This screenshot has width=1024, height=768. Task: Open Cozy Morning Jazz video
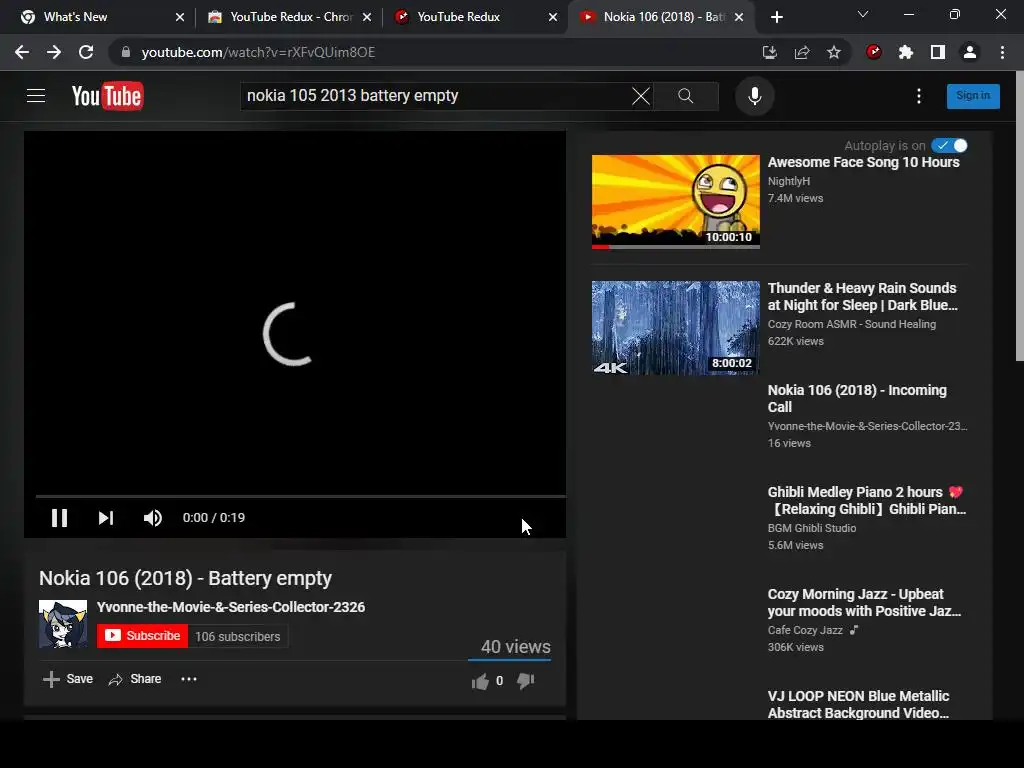864,602
